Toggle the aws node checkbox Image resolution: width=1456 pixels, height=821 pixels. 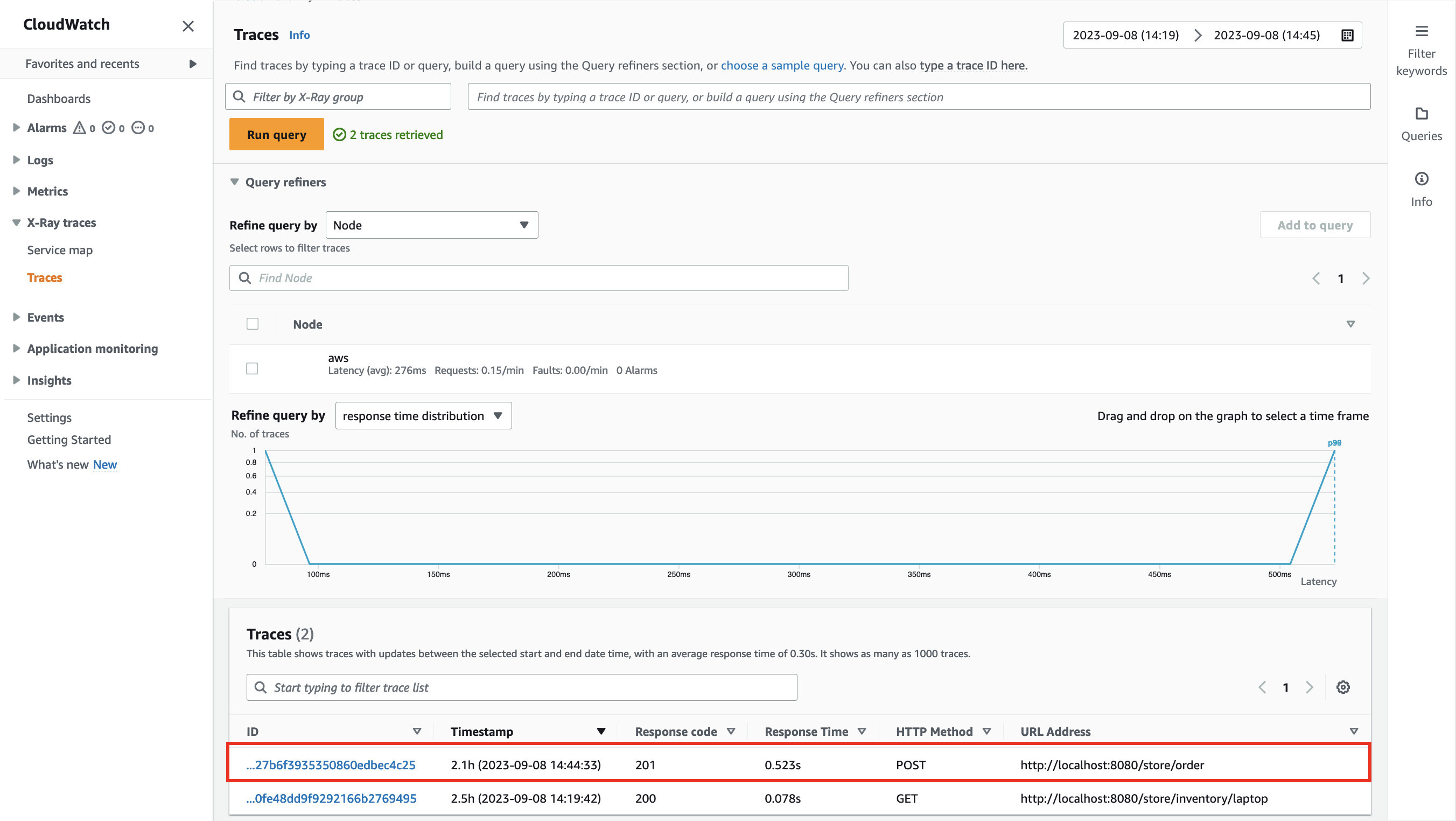coord(252,369)
